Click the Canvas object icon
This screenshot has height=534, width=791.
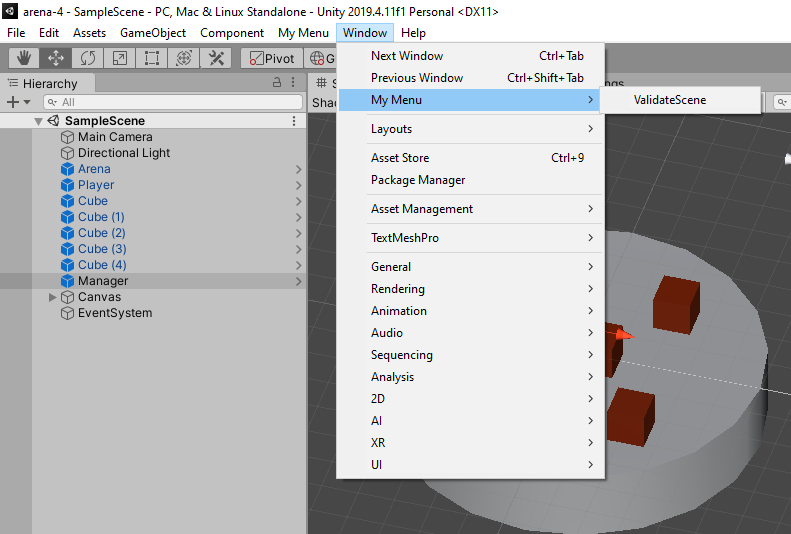click(67, 297)
